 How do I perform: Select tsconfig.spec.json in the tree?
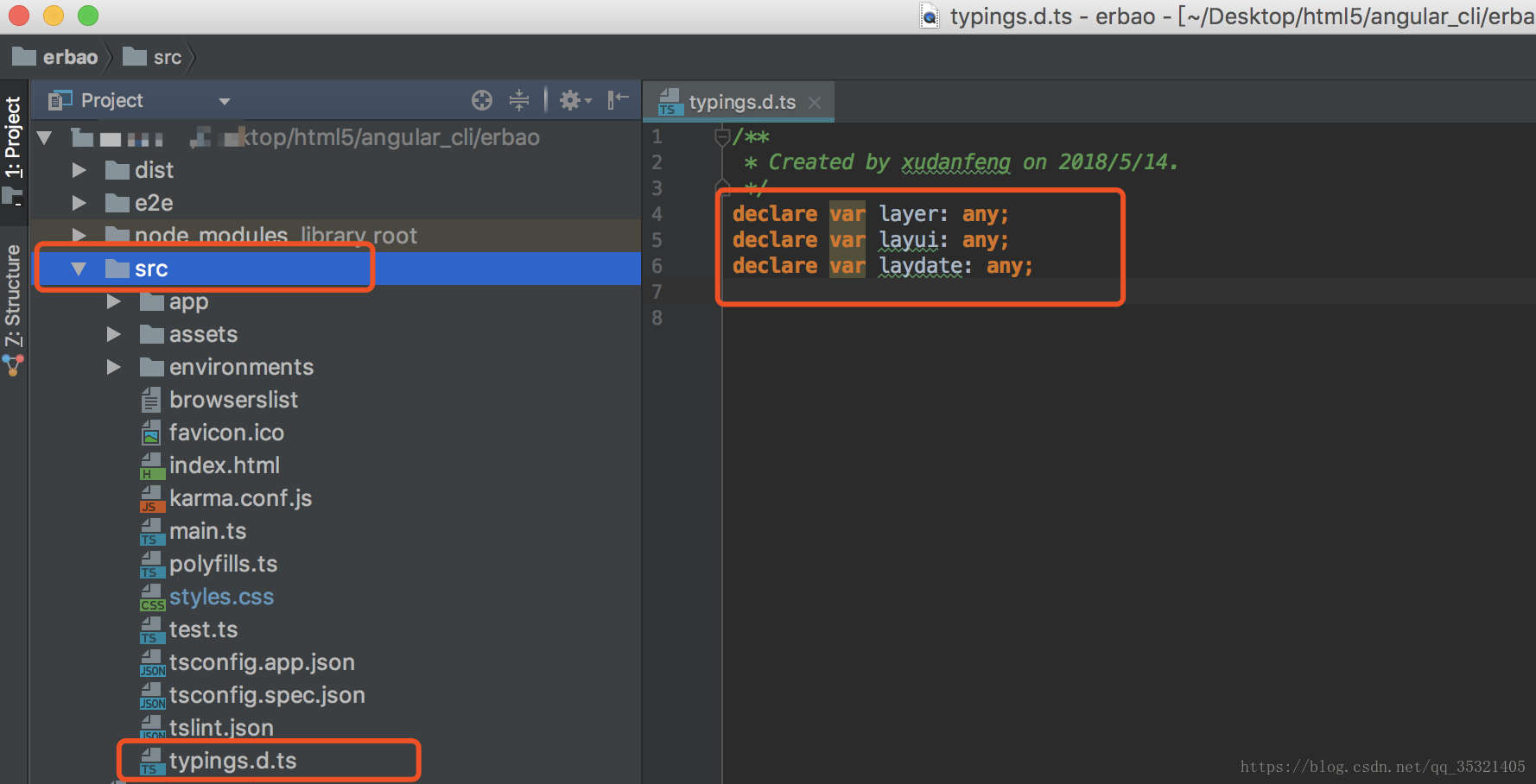click(x=267, y=695)
